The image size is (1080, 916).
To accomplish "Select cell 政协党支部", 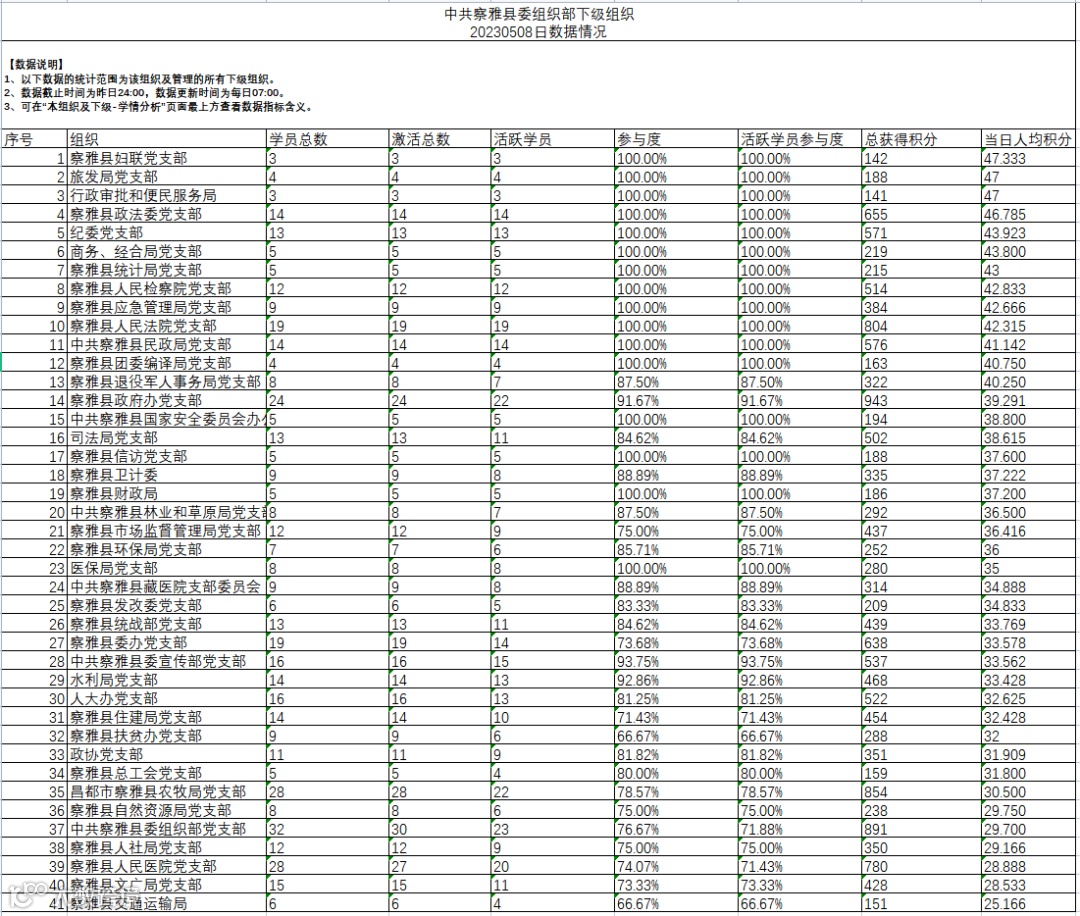I will 167,754.
